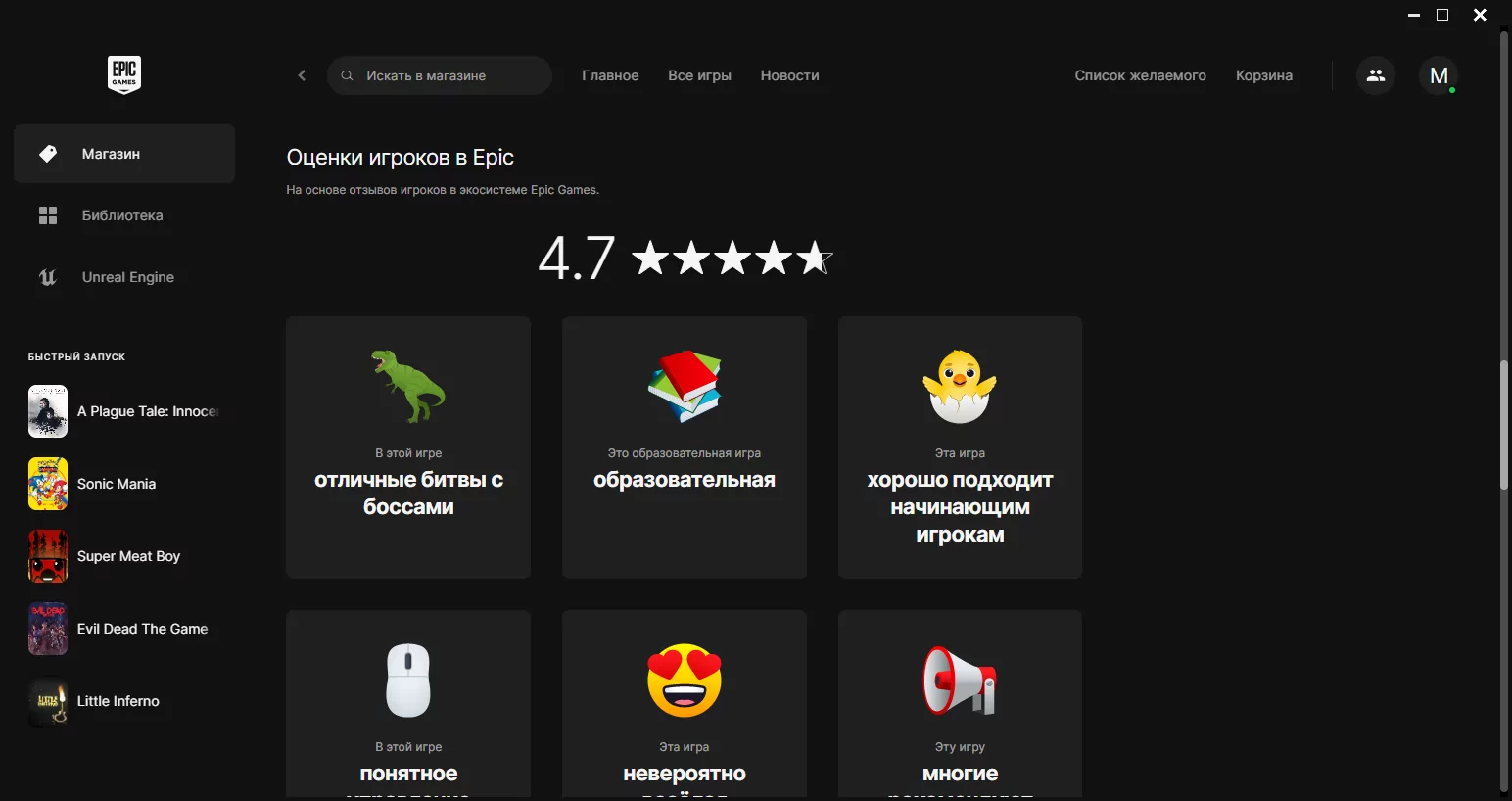Open the friends list icon
Viewport: 1512px width, 801px height.
[1376, 75]
